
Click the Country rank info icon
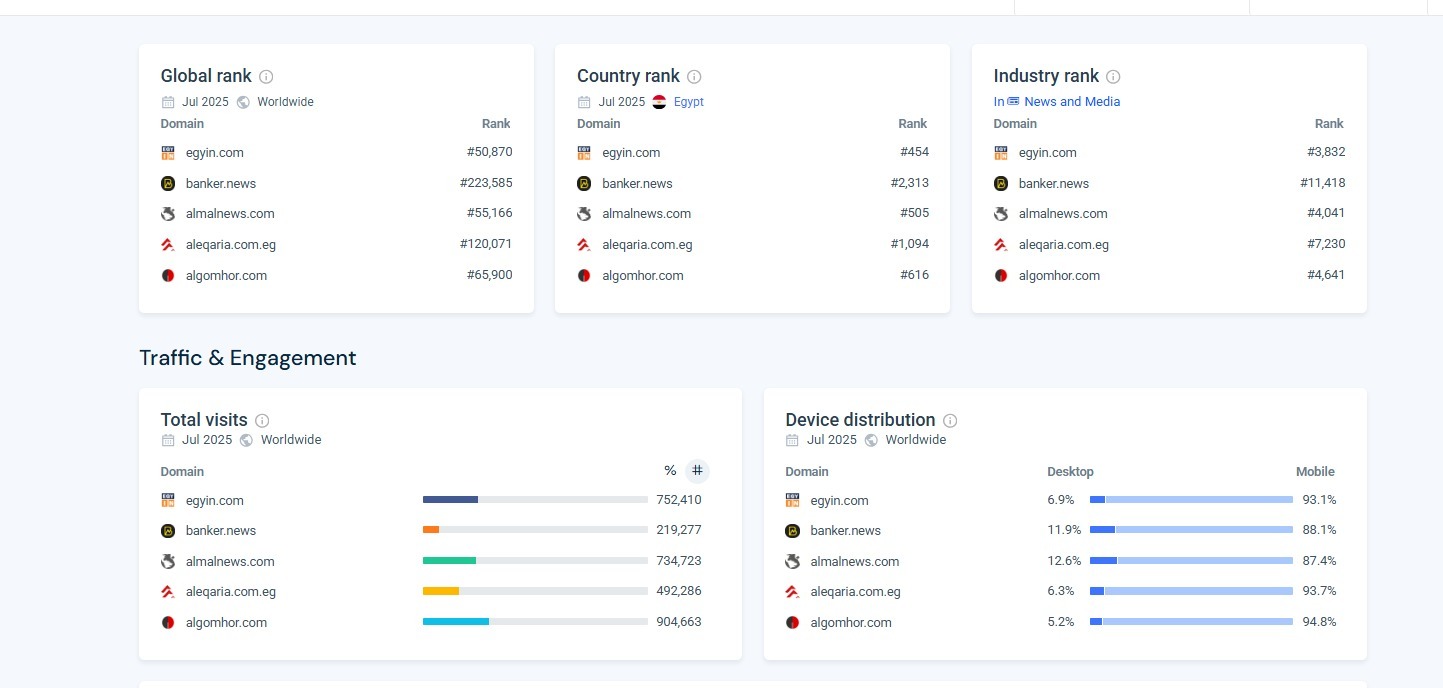click(694, 77)
